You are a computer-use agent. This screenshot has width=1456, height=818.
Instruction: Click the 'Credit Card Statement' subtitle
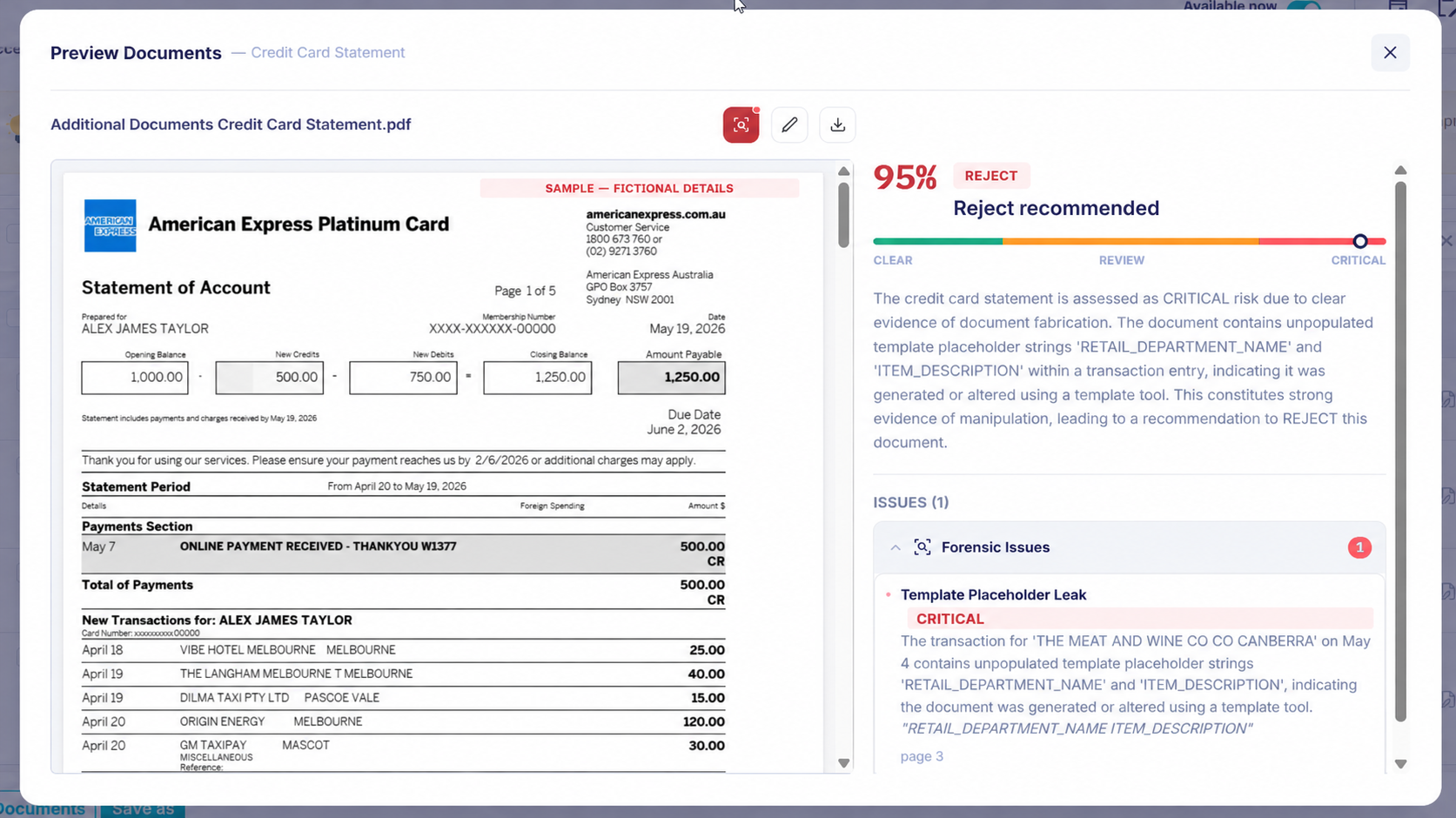328,52
